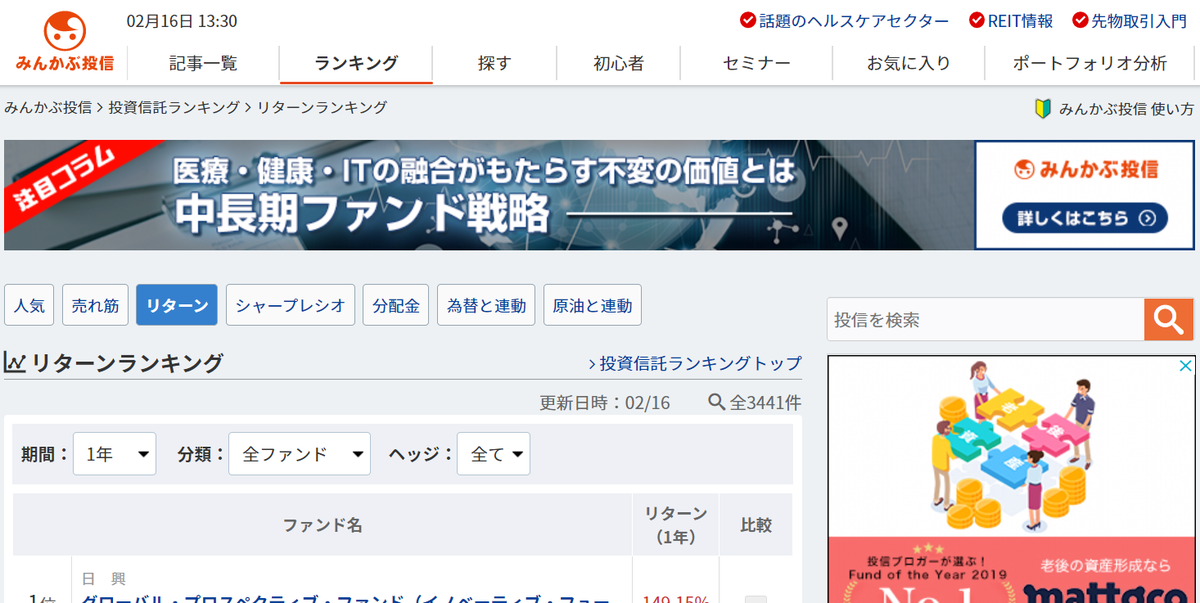Select the 売れ筋 ranking button
This screenshot has width=1200, height=603.
[x=95, y=305]
